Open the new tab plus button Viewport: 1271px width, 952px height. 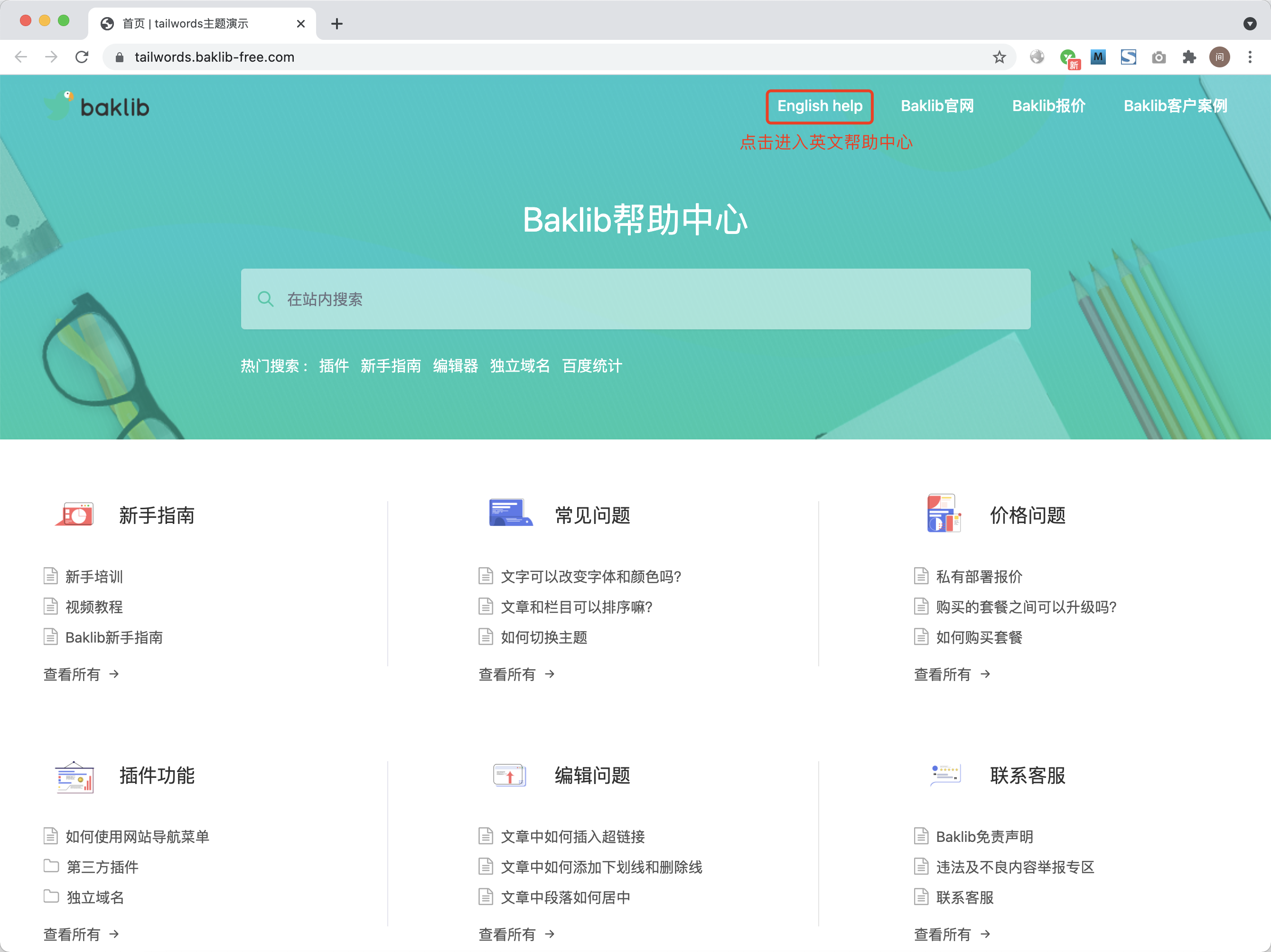click(337, 24)
